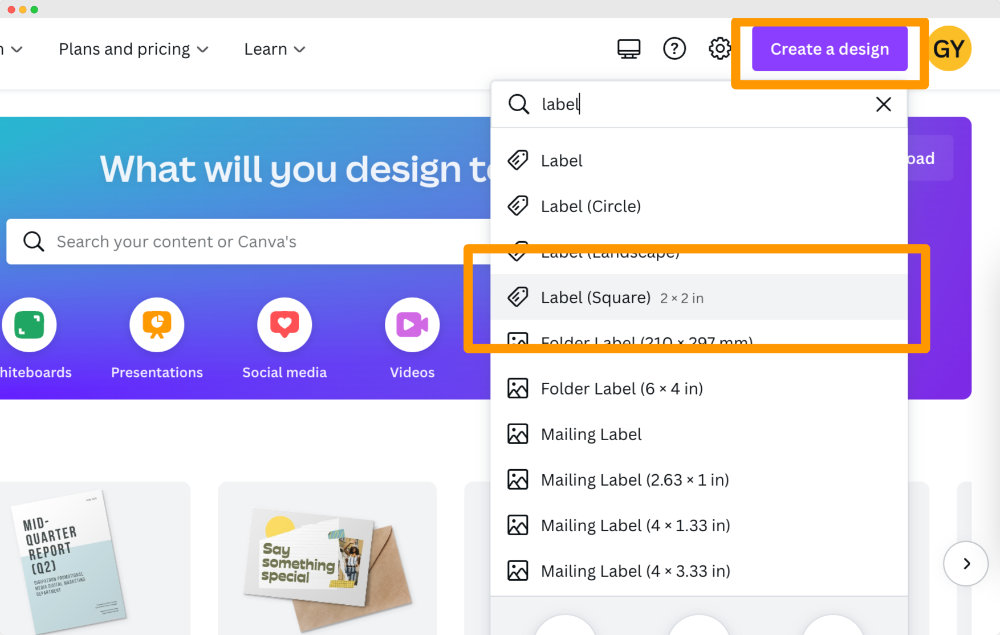Click the Videos label text

412,372
